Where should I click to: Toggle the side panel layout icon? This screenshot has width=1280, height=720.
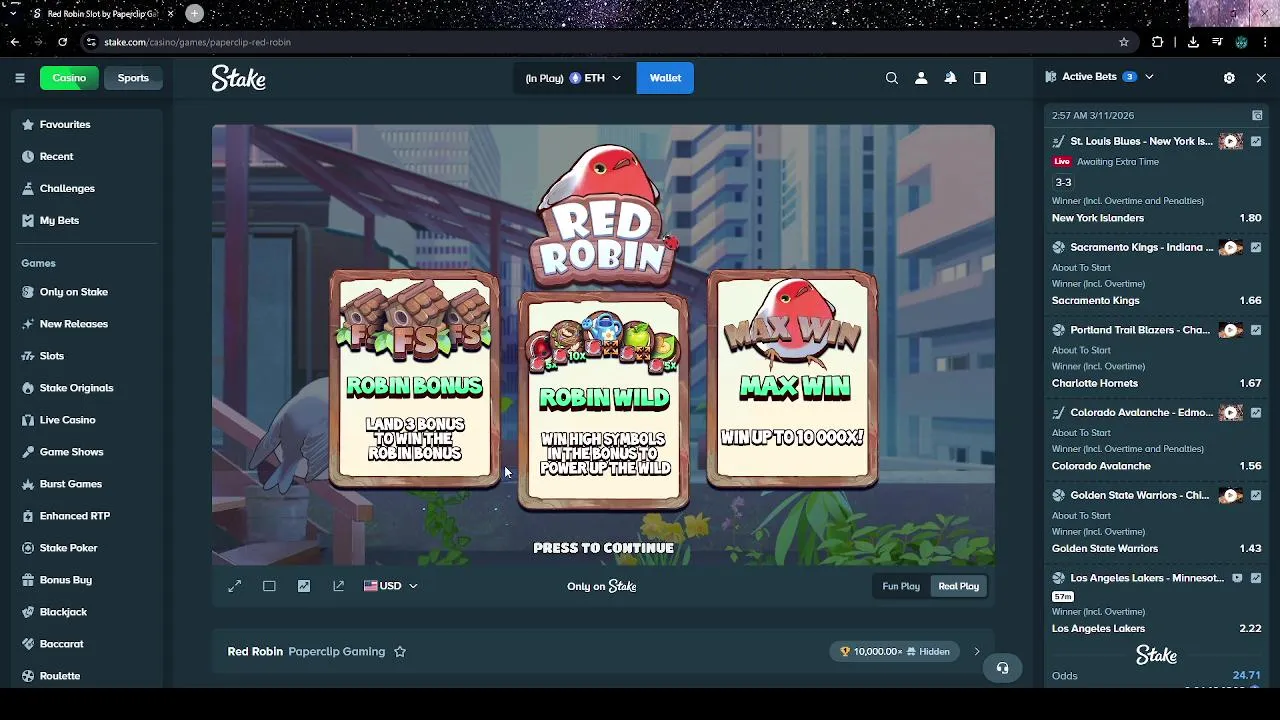click(980, 78)
